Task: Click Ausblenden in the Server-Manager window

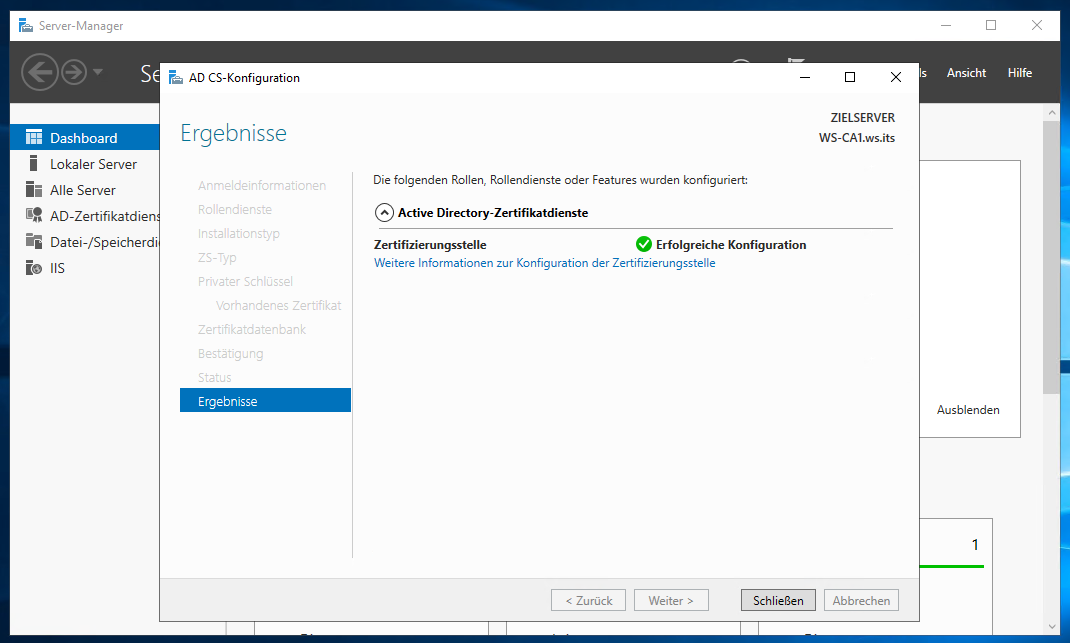Action: [x=968, y=410]
